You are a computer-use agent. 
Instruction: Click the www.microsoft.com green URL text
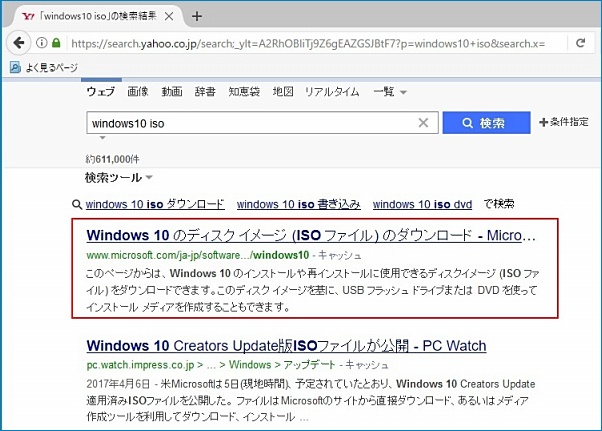point(198,255)
